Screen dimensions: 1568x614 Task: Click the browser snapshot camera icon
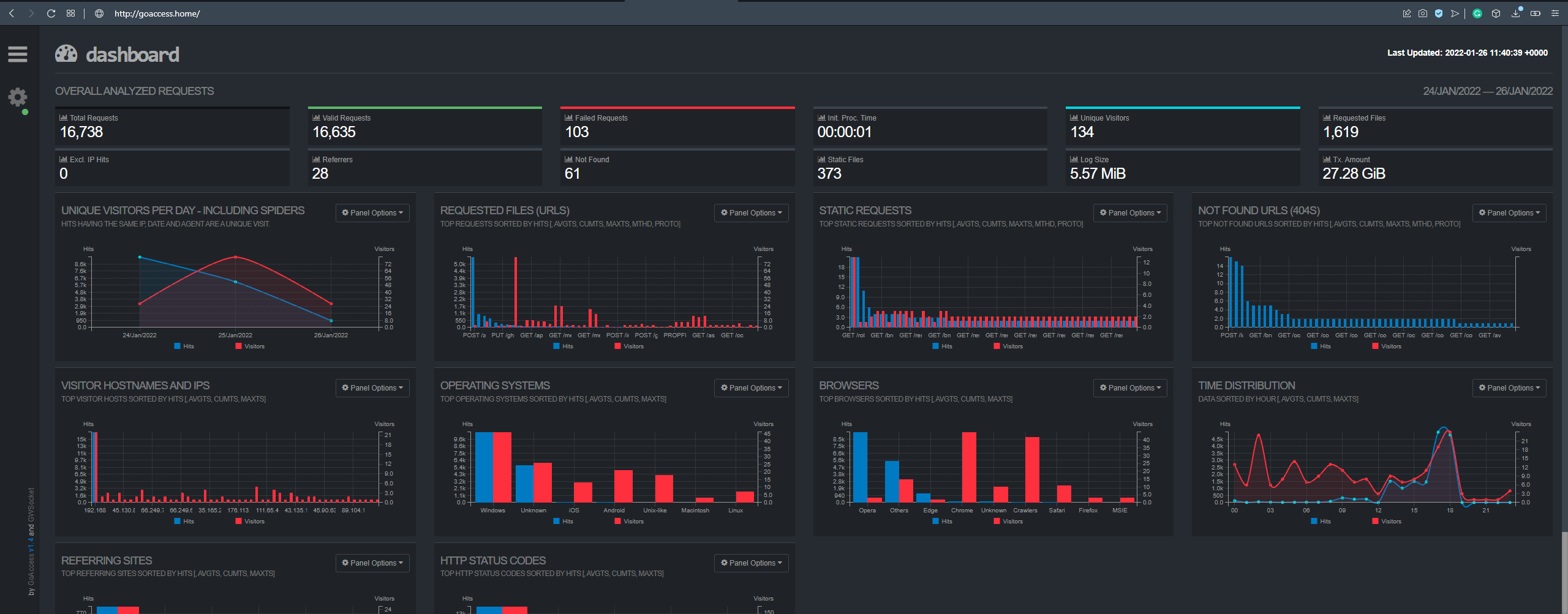tap(1423, 13)
